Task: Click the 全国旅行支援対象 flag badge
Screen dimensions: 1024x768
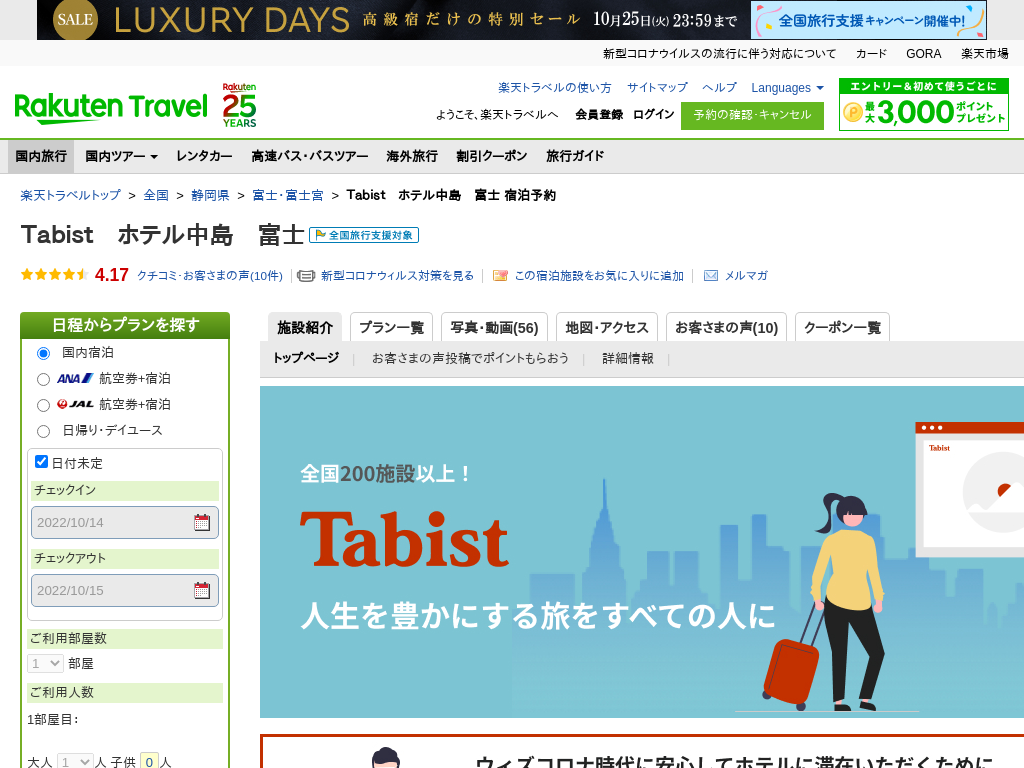Action: click(x=364, y=235)
